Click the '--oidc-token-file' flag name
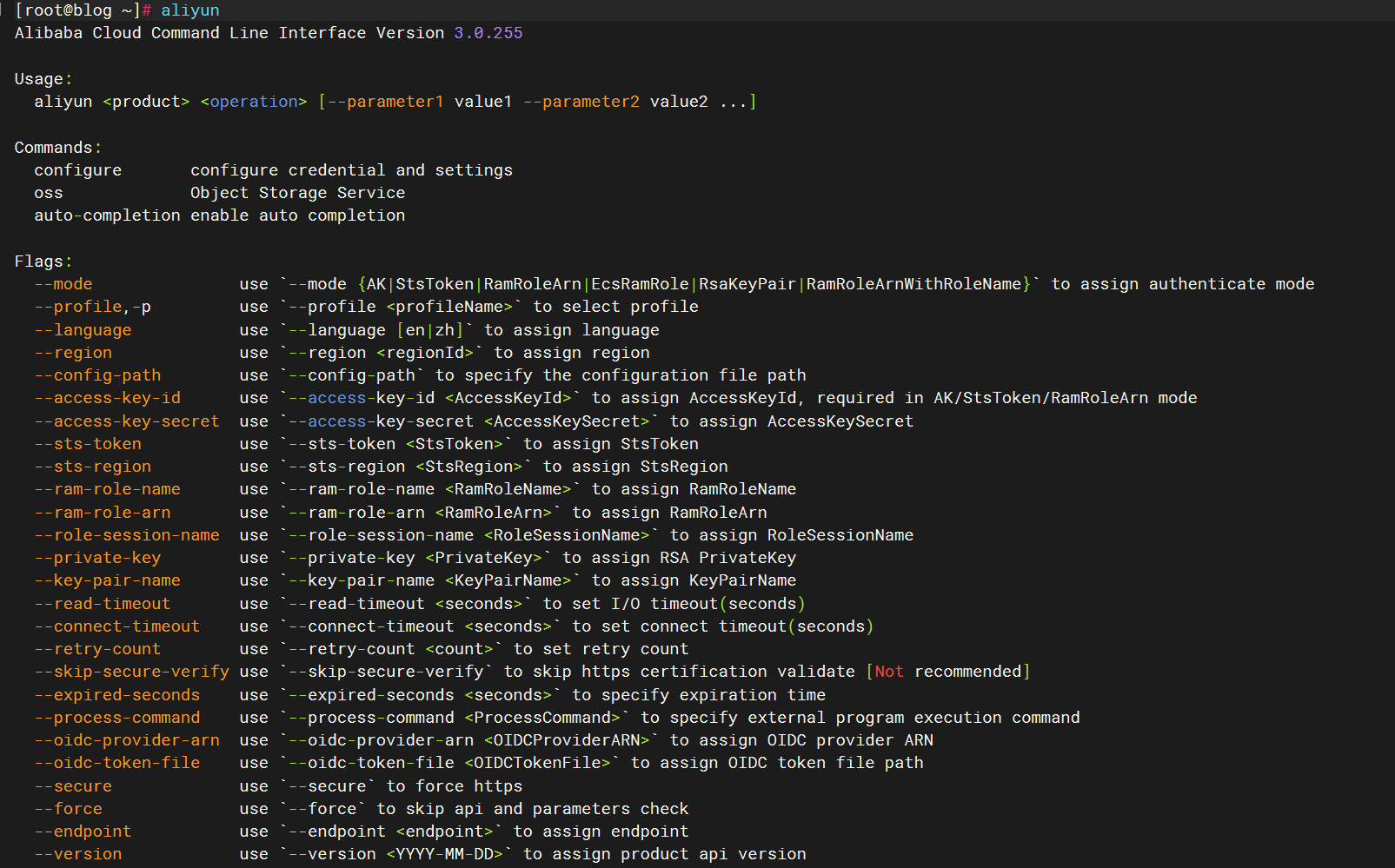Screen dimensions: 1395x868 click(117, 763)
